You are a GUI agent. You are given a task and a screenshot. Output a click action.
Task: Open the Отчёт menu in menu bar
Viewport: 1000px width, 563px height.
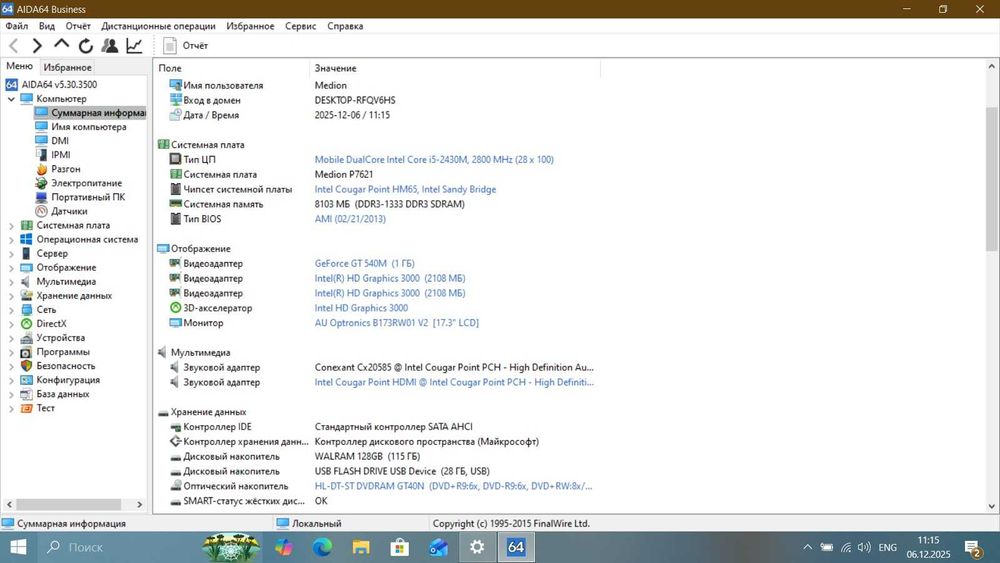point(78,26)
